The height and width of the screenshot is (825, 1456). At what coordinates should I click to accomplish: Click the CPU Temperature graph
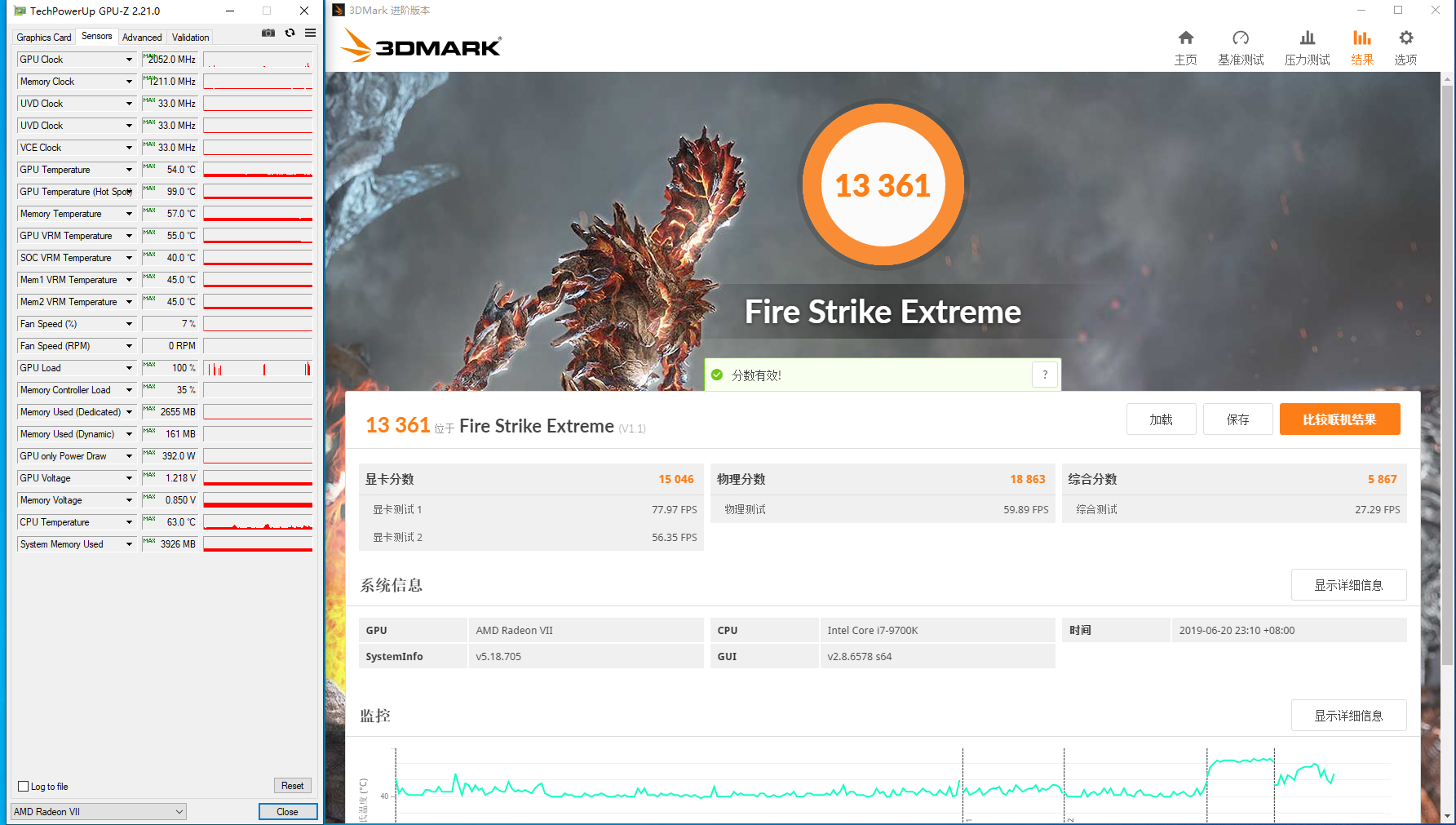[258, 522]
